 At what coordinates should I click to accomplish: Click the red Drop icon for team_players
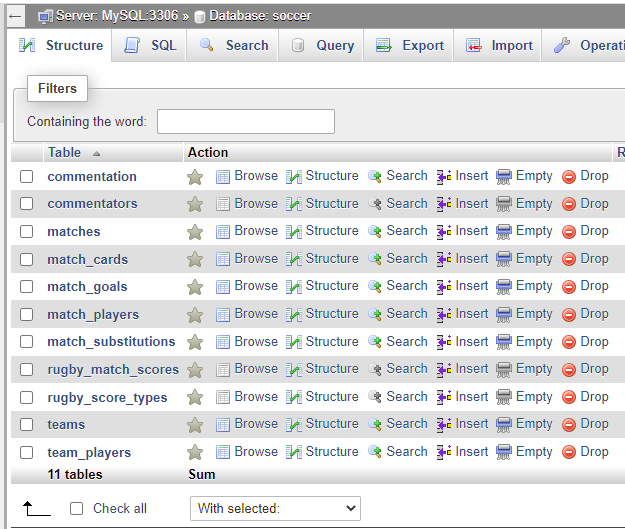tap(569, 452)
